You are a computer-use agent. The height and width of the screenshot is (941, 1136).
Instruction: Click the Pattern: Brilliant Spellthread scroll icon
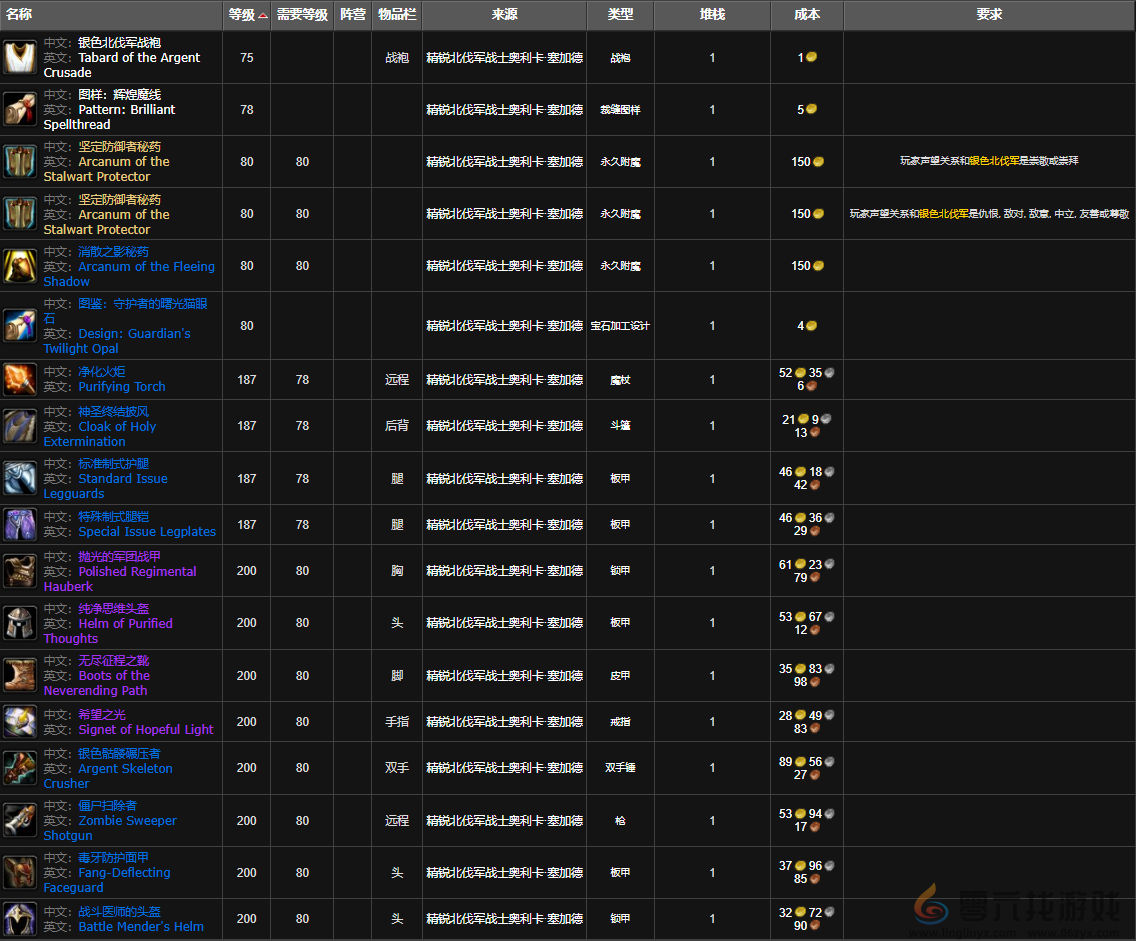tap(20, 109)
